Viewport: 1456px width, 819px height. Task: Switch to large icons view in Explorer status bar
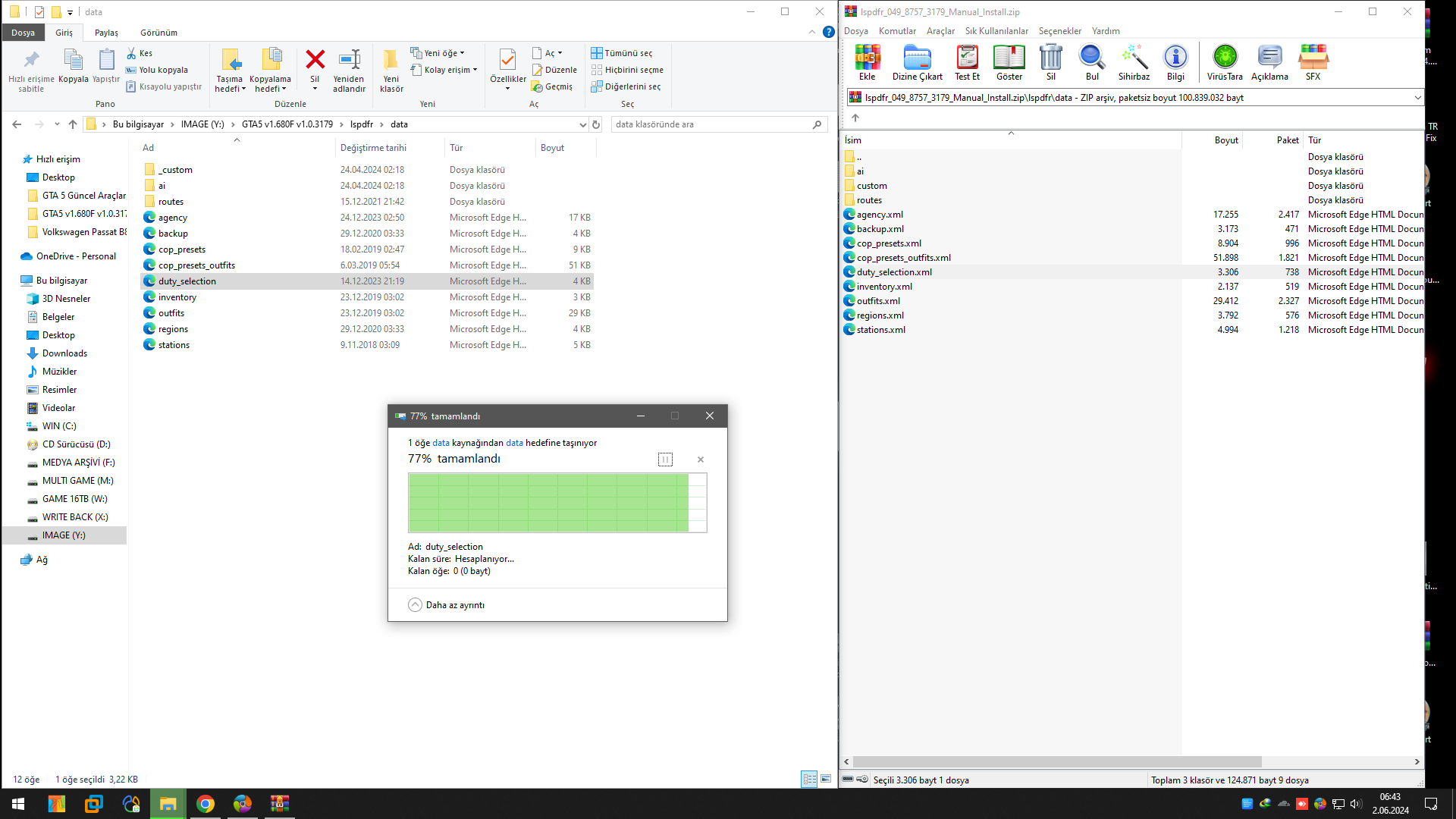pyautogui.click(x=826, y=779)
